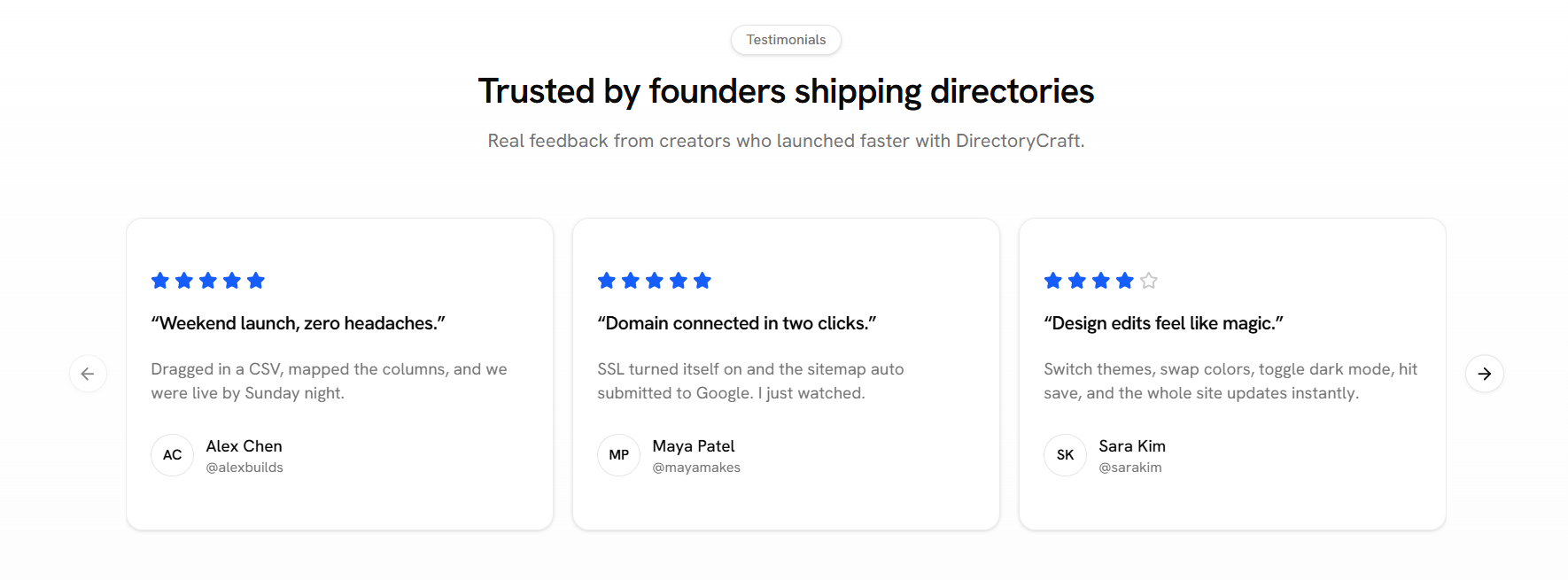Open the @alexbuilds handle
Image resolution: width=1568 pixels, height=580 pixels.
coord(245,468)
